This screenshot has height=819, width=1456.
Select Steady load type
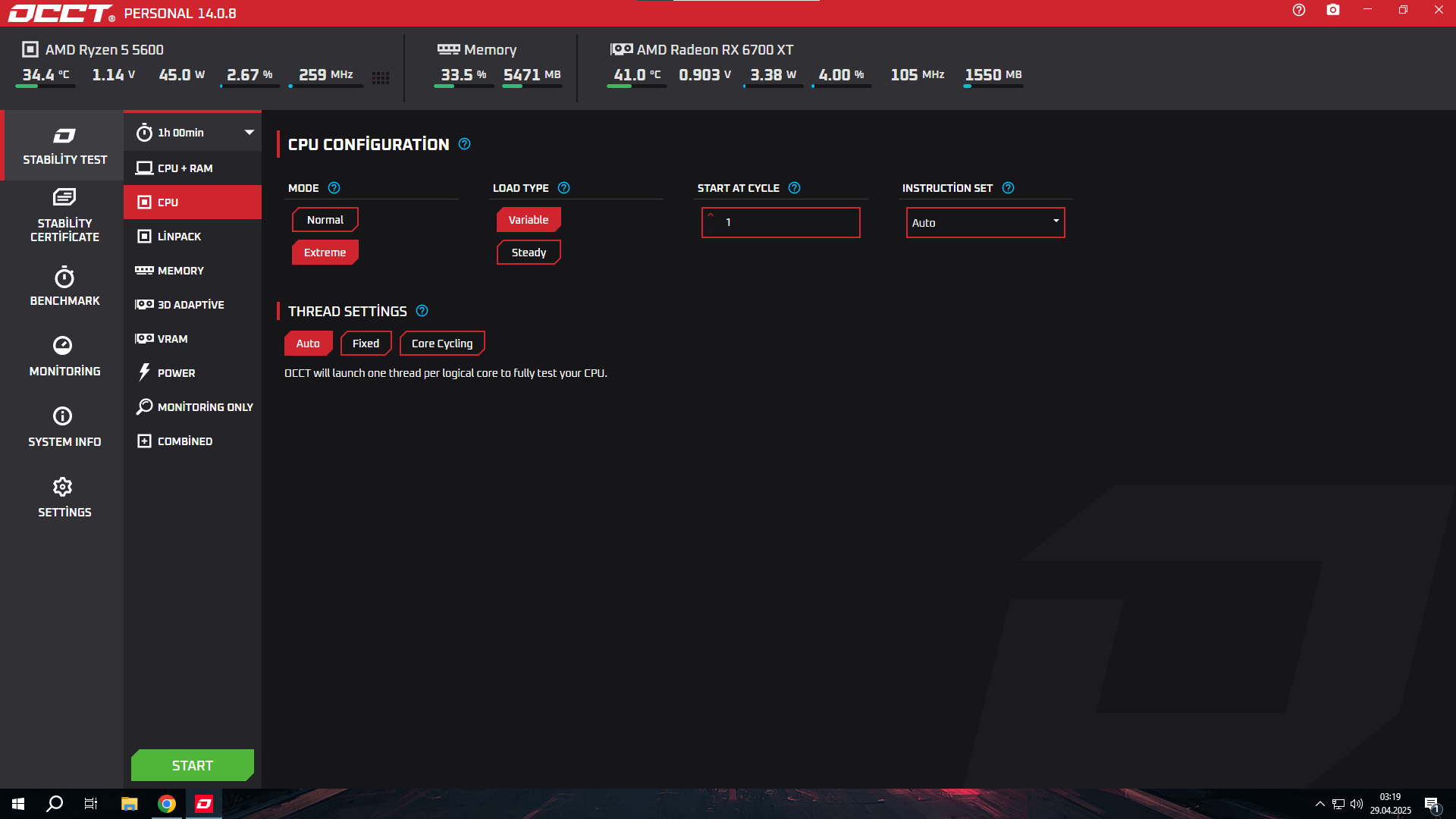(529, 253)
